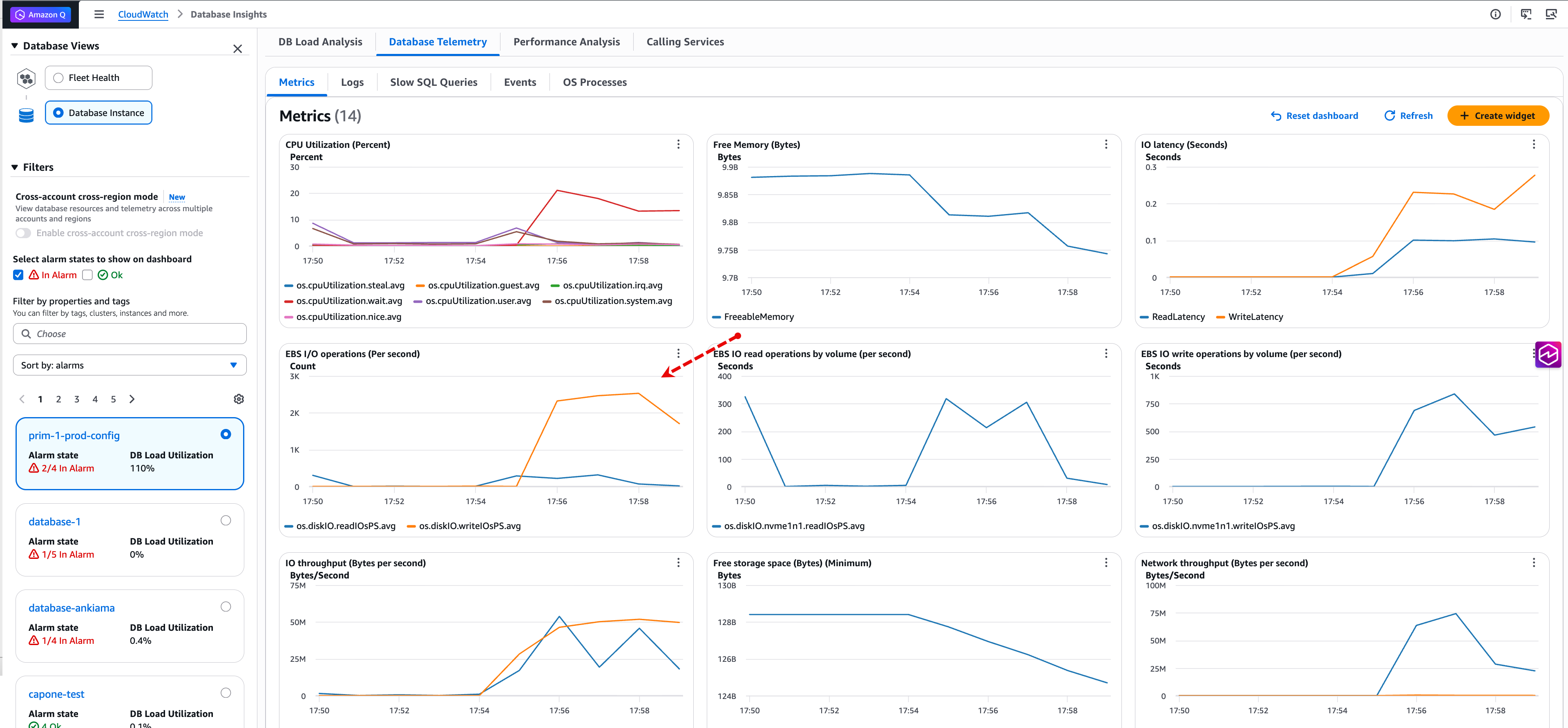Toggle cross-account cross-region mode switch

23,233
